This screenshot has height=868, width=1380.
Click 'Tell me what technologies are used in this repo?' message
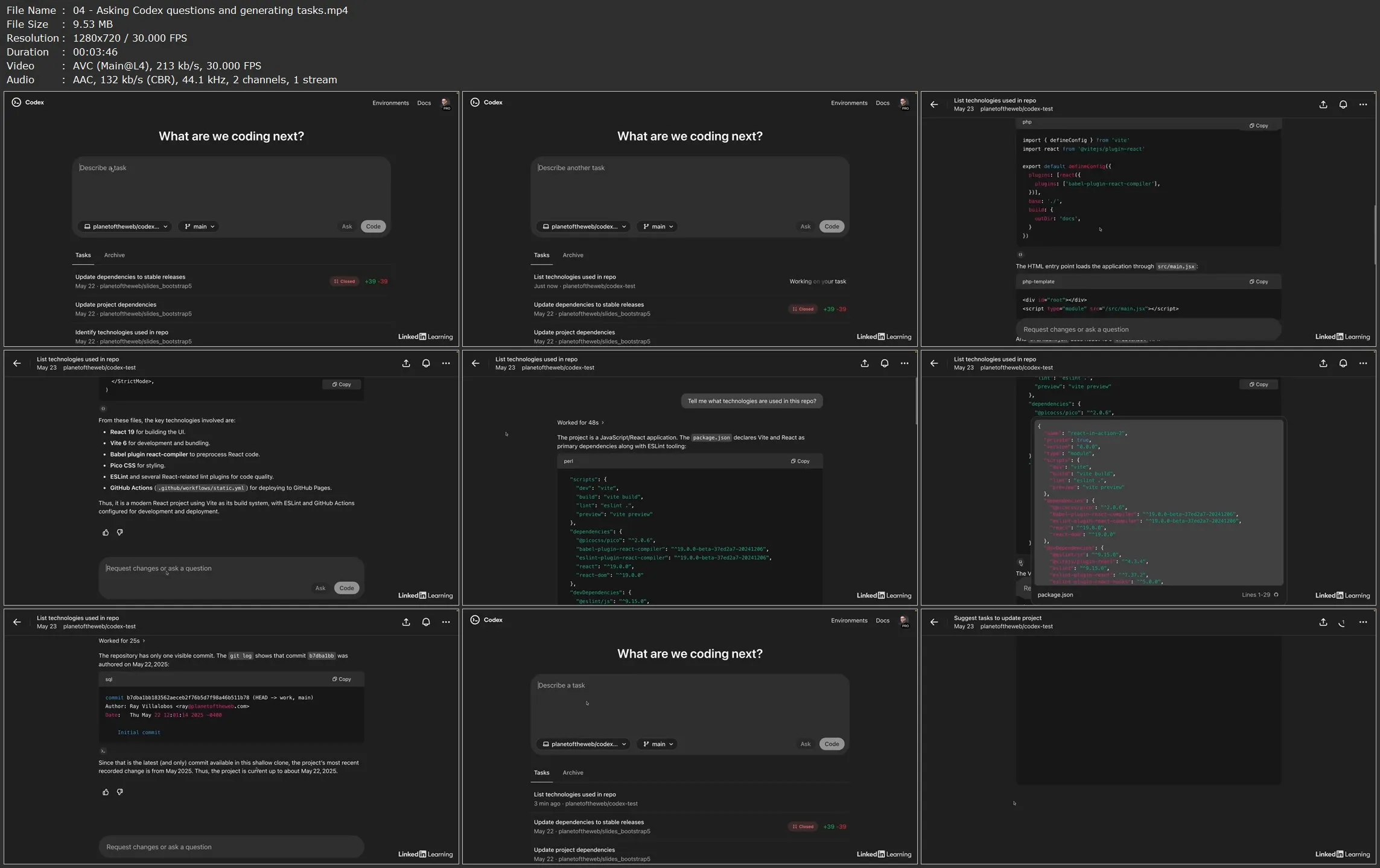752,401
